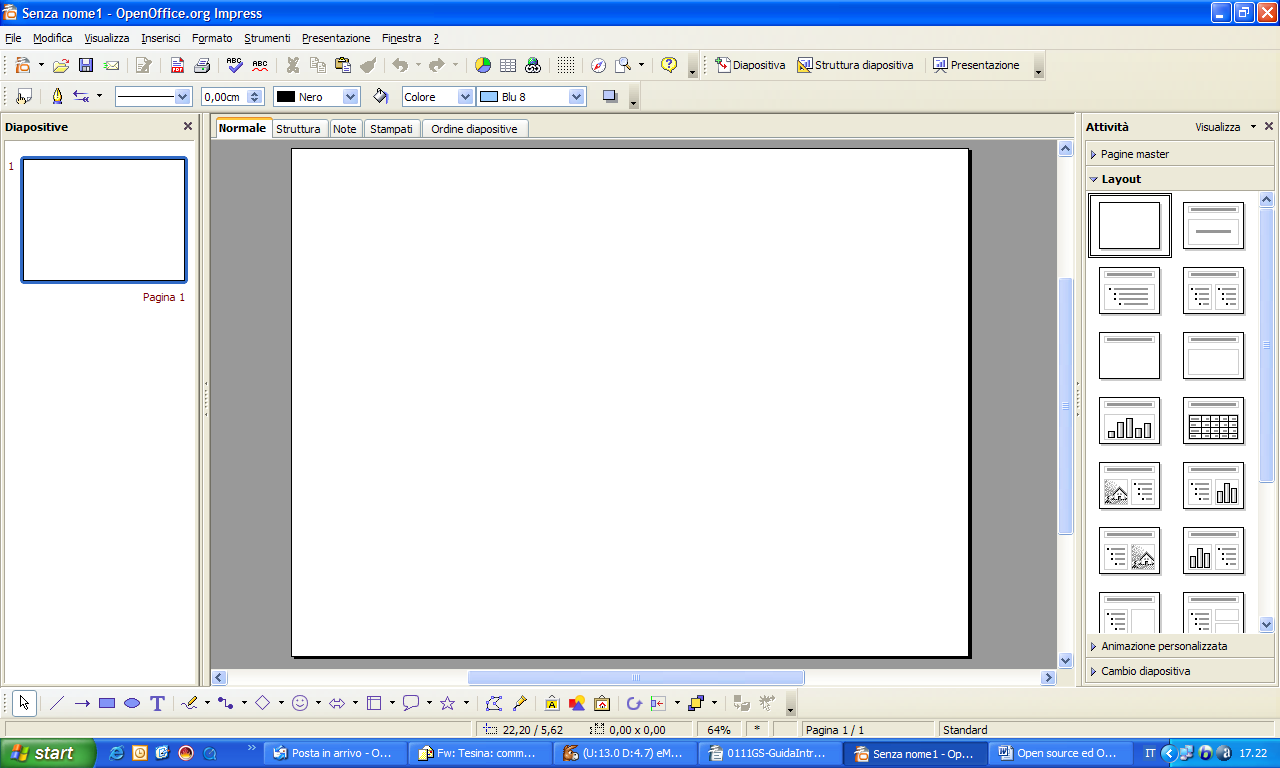Click the Layout panel vertical scrollbar
Screen dimensions: 1280x768
coord(1267,345)
